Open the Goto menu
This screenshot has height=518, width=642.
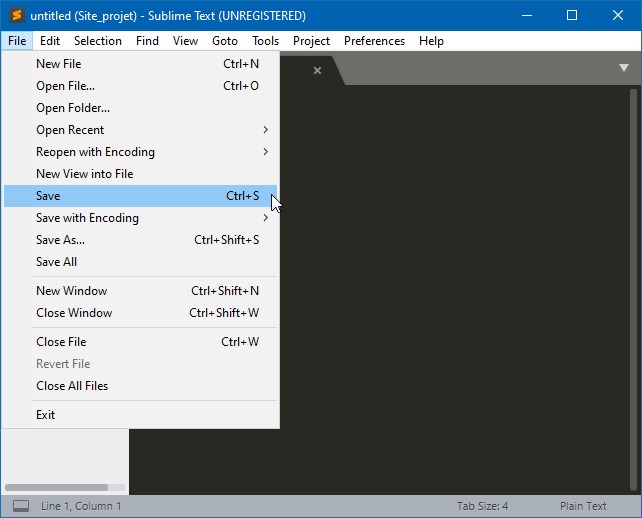(225, 41)
